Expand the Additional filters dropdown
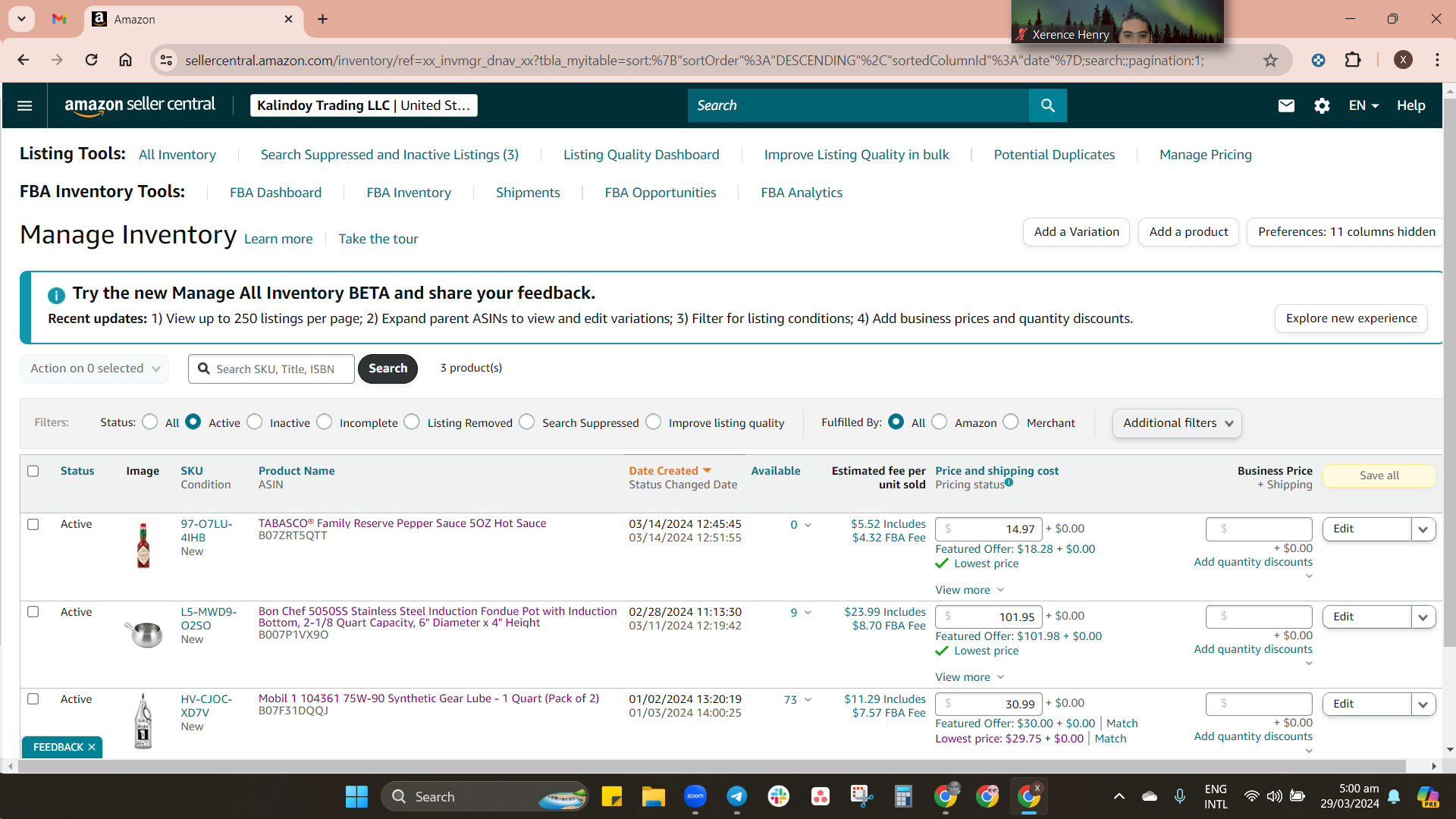Image resolution: width=1456 pixels, height=819 pixels. point(1177,423)
